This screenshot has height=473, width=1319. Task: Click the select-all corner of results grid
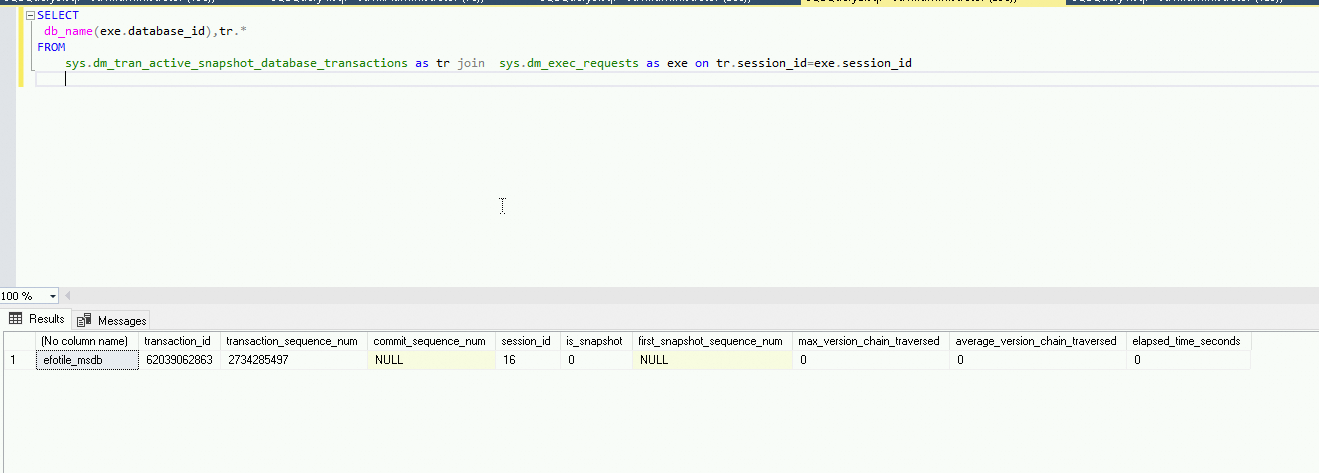coord(18,341)
